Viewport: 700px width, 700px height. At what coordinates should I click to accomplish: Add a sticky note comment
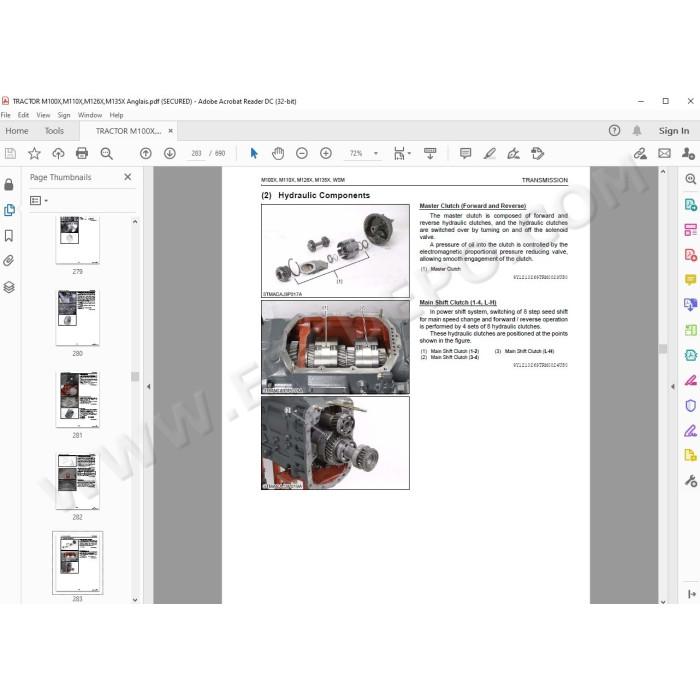tap(465, 154)
